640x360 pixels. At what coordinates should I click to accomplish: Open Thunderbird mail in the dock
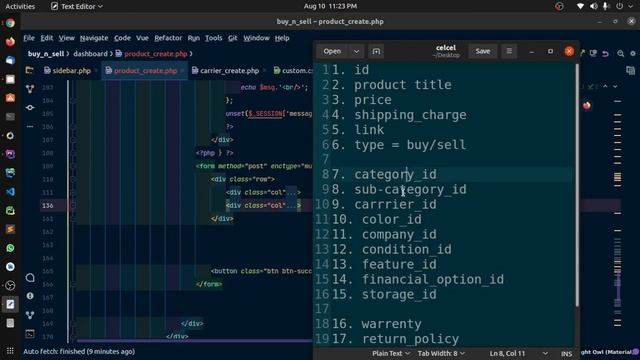click(x=10, y=60)
